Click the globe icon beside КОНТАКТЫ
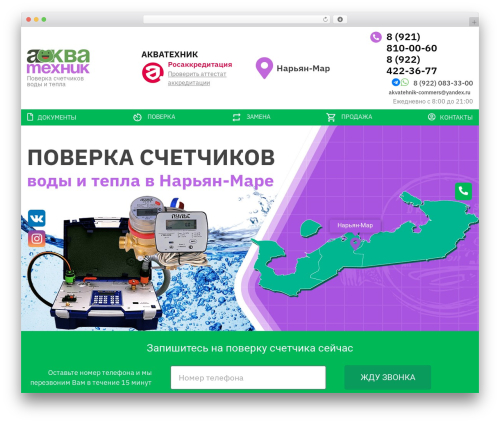500x423 pixels. tap(432, 117)
